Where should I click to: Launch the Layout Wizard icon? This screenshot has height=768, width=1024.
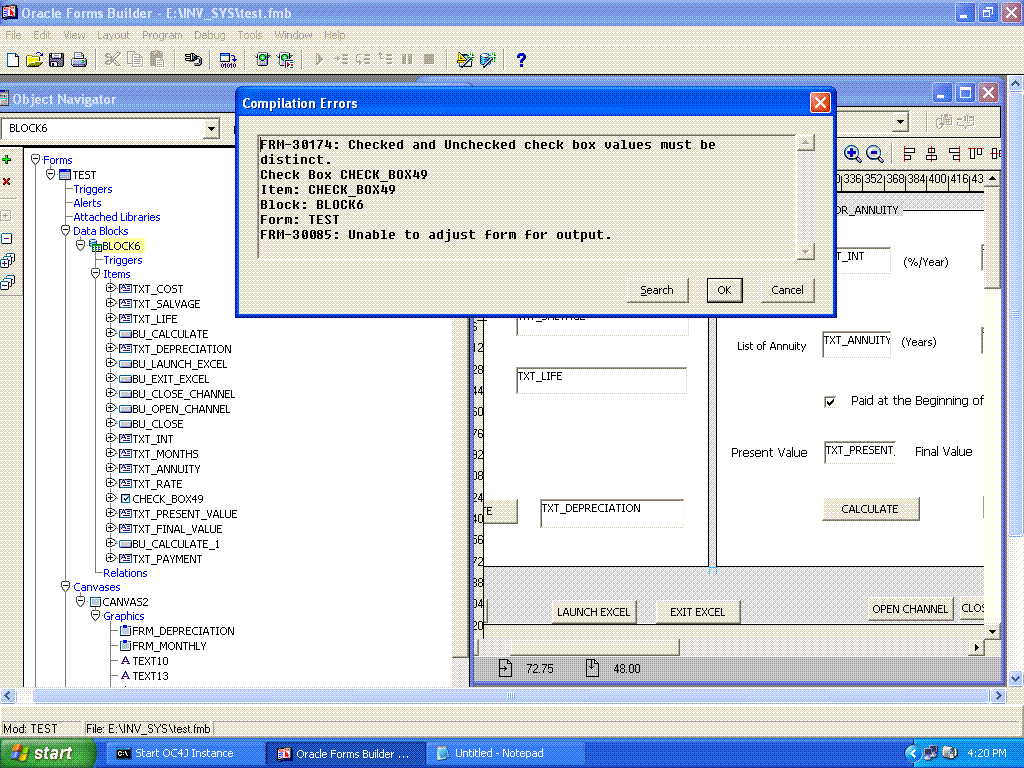(488, 60)
